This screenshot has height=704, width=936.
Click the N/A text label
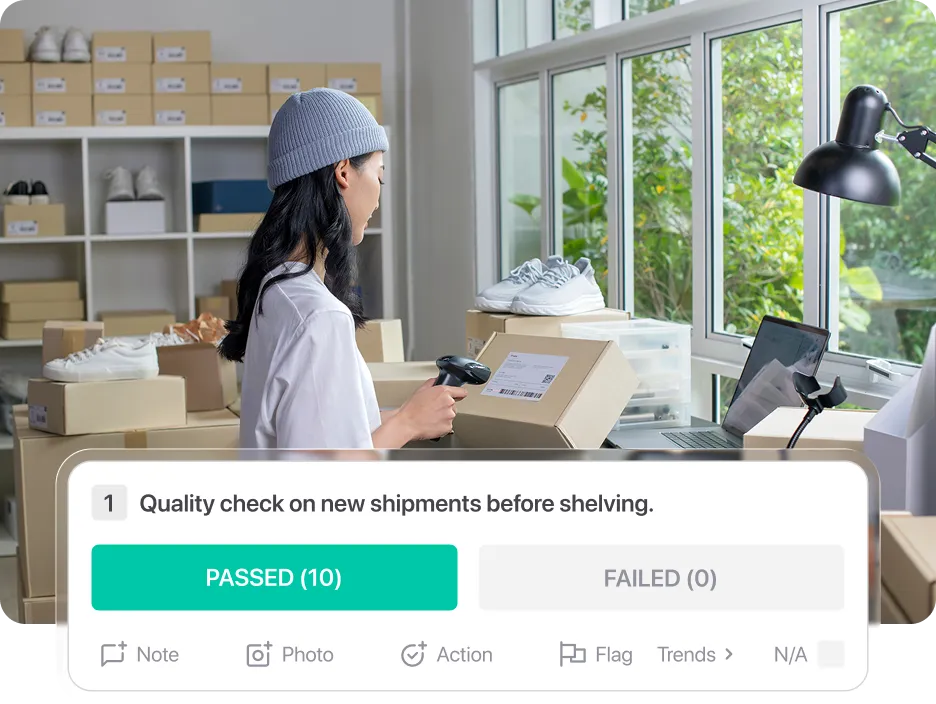click(x=790, y=654)
